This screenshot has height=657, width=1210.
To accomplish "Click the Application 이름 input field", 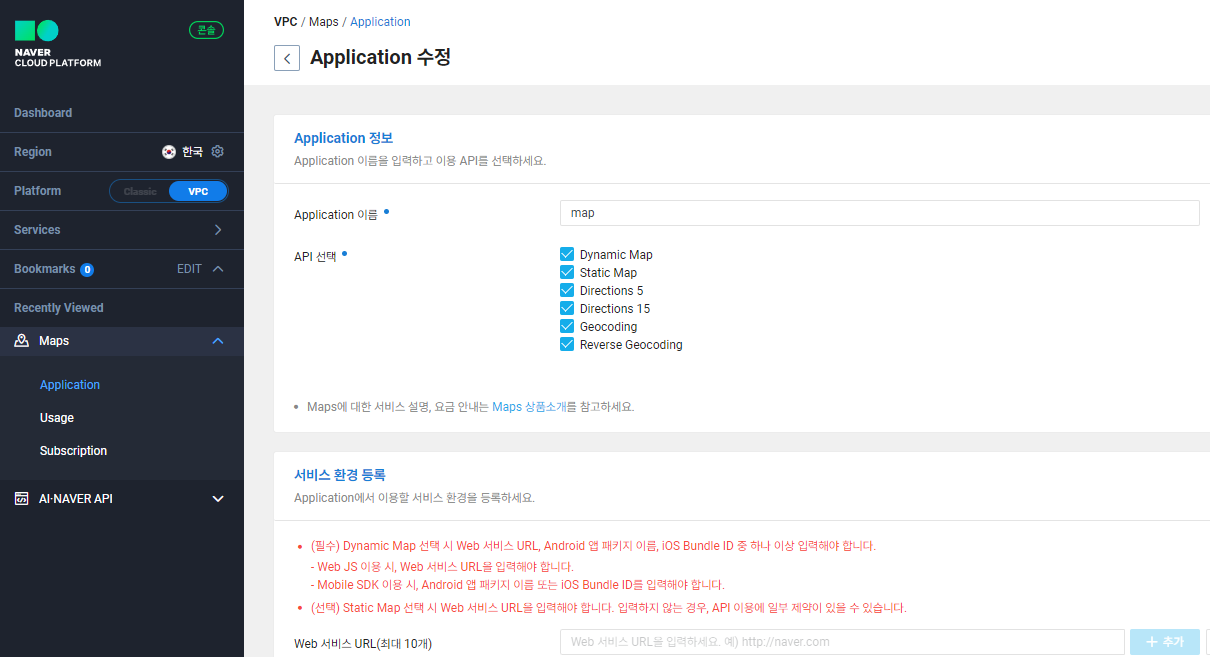I will tap(879, 213).
